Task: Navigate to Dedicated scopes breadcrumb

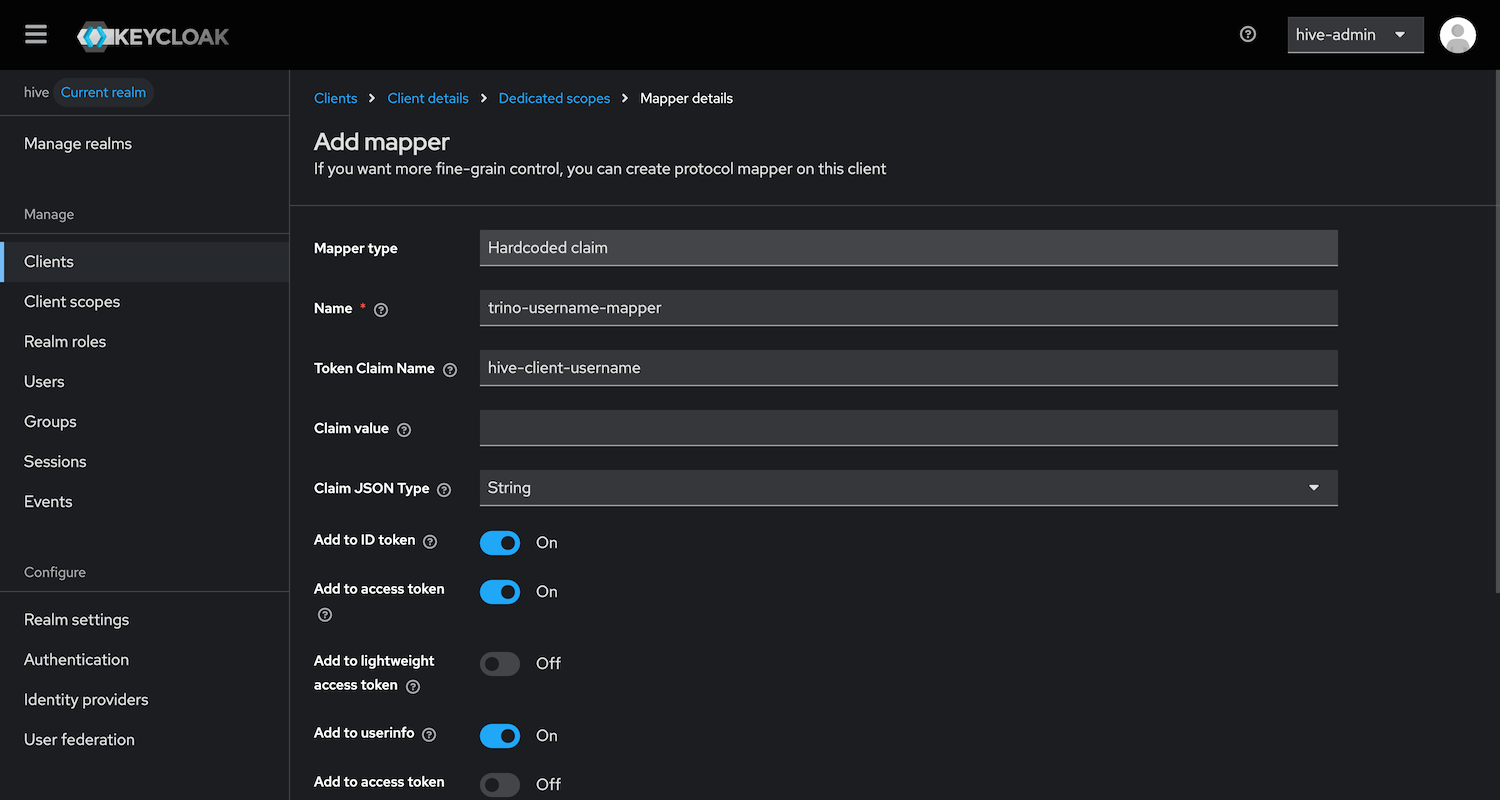Action: [x=554, y=98]
